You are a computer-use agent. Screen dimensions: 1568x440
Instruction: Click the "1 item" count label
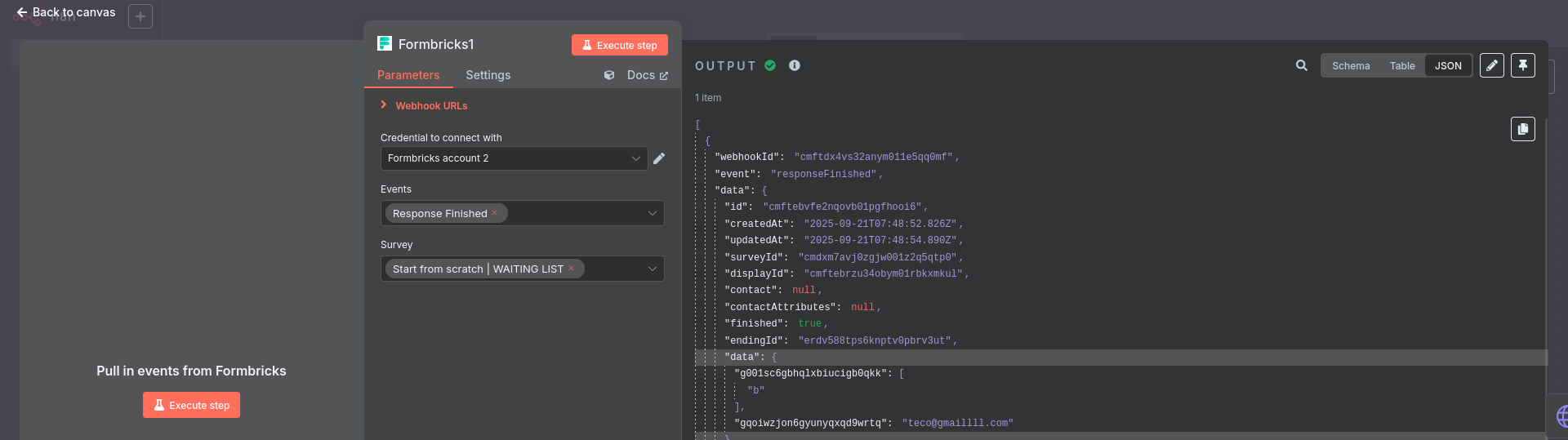pos(708,98)
